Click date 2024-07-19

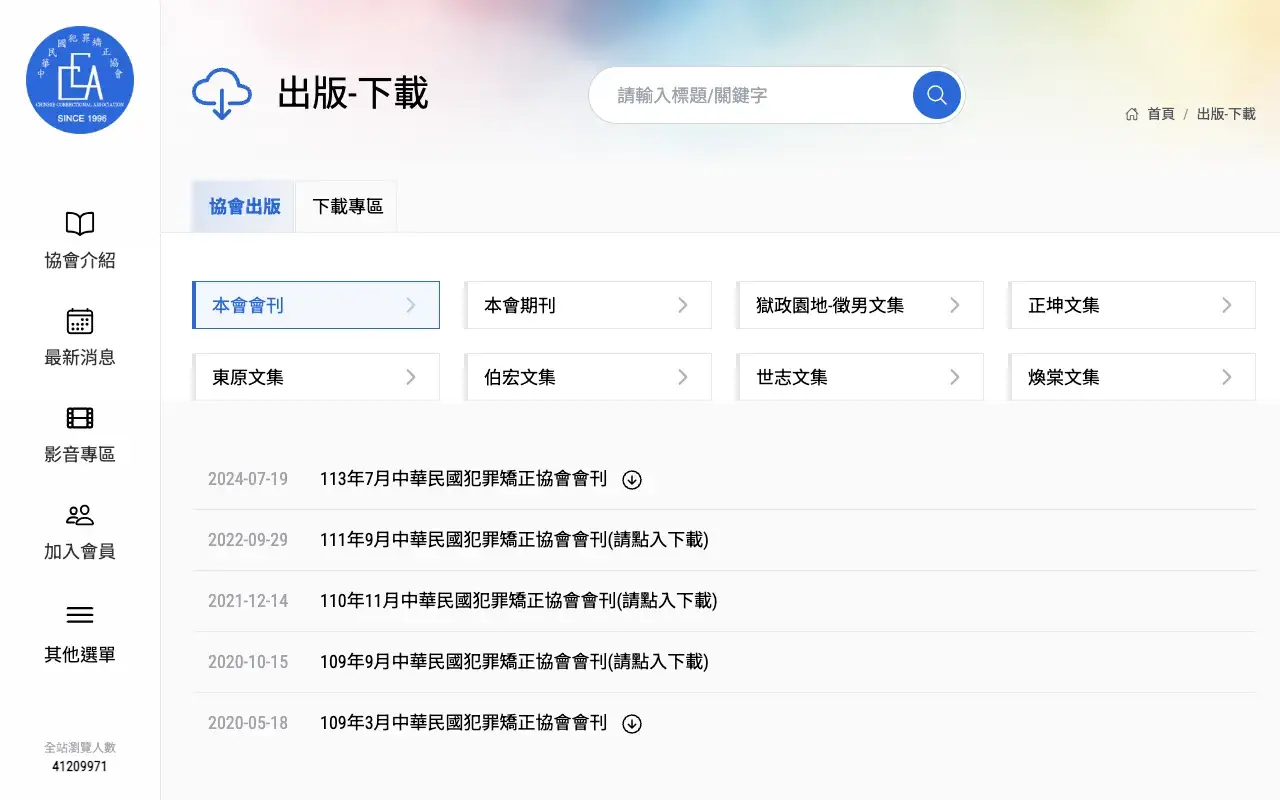(x=248, y=479)
